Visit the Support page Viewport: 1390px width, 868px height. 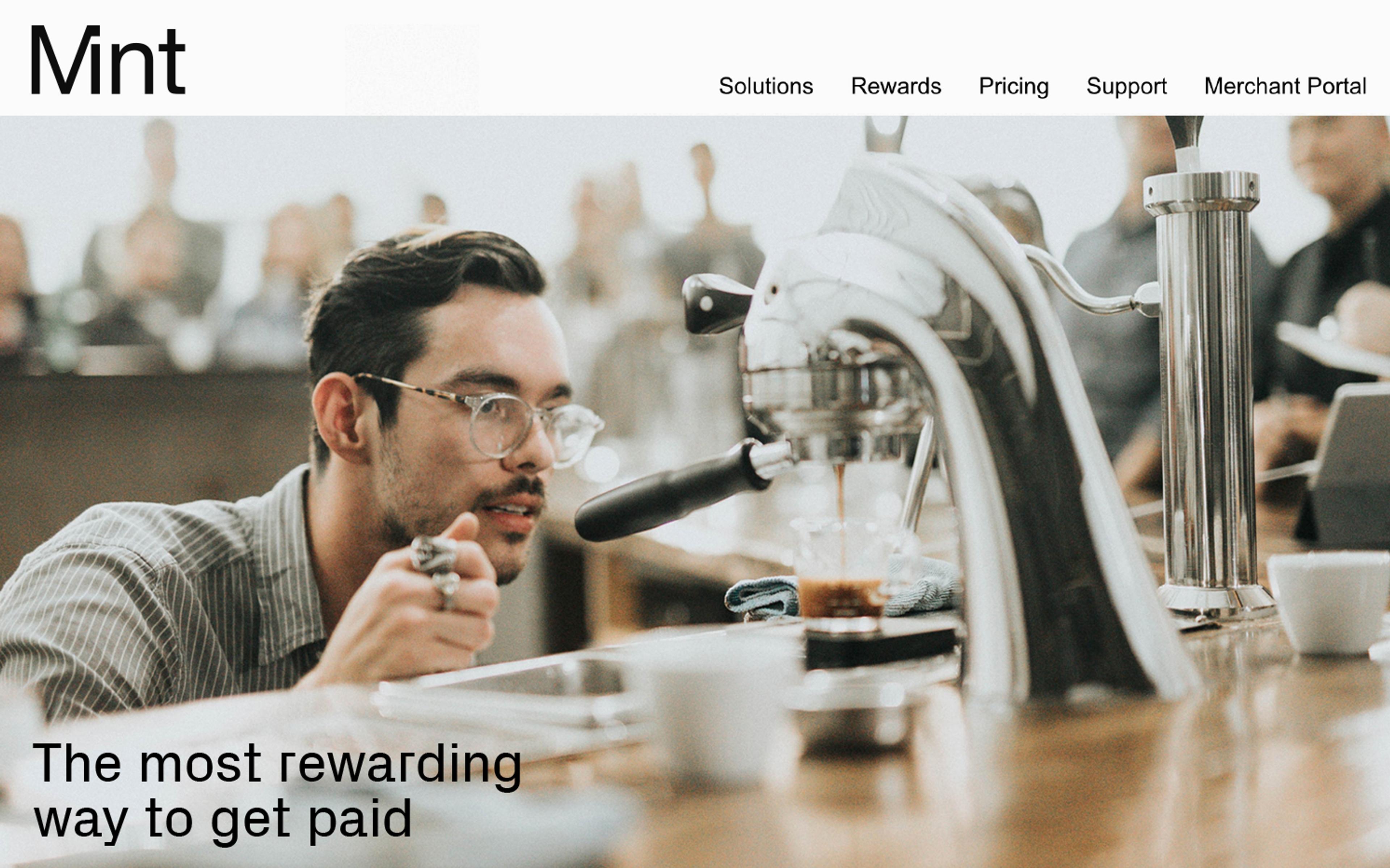coord(1126,87)
